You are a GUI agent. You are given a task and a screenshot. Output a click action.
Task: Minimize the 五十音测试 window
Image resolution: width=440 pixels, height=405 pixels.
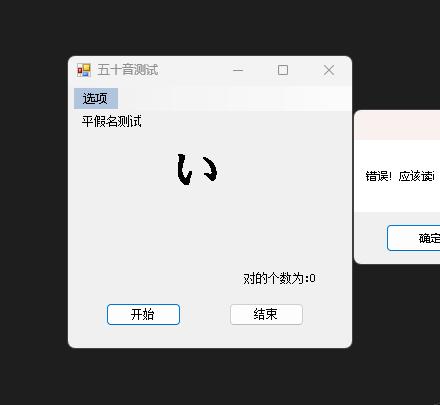point(238,70)
